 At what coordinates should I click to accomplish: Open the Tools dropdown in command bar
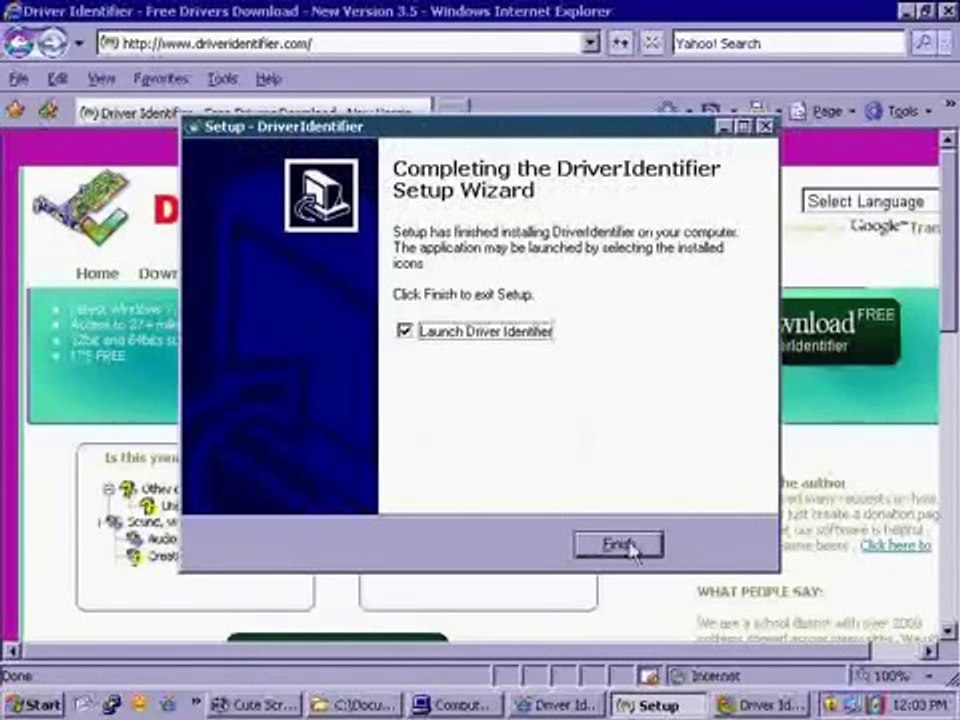tap(899, 111)
